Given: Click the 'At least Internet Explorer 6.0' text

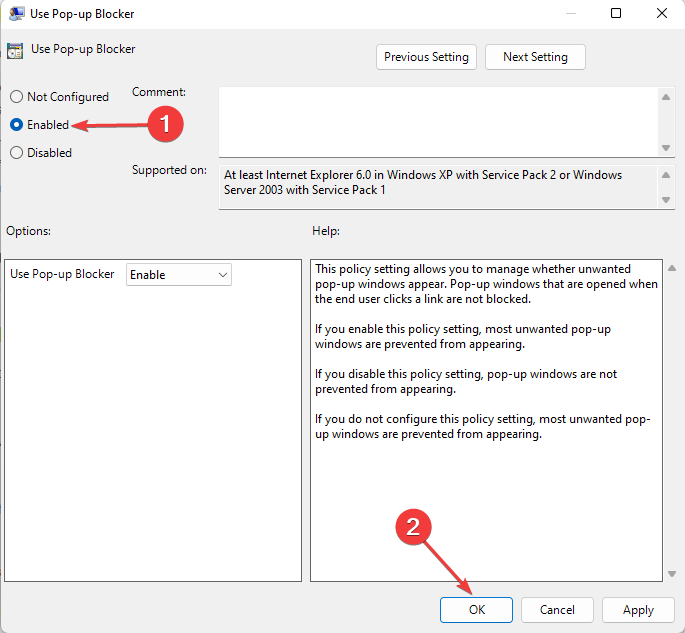Looking at the screenshot, I should click(423, 182).
